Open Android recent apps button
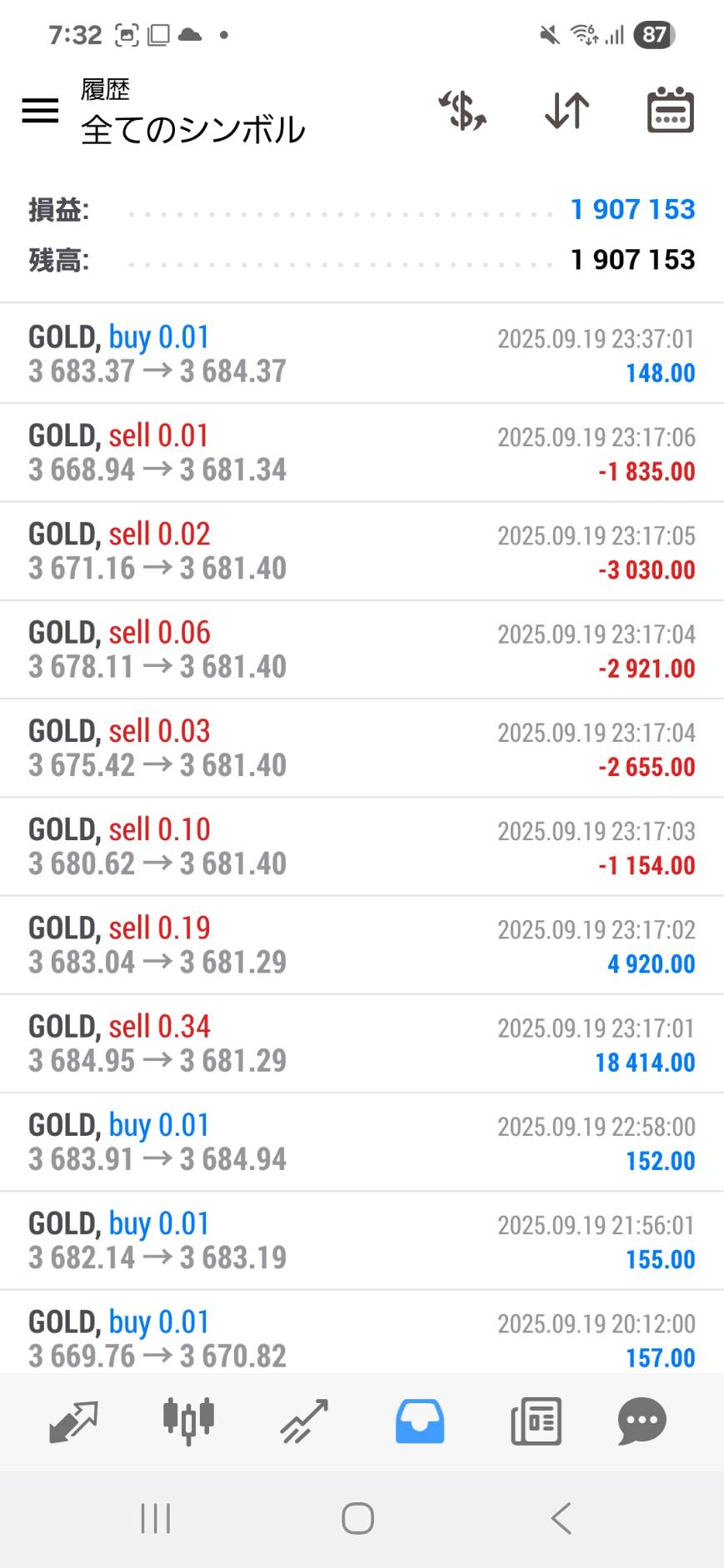 point(156,1518)
